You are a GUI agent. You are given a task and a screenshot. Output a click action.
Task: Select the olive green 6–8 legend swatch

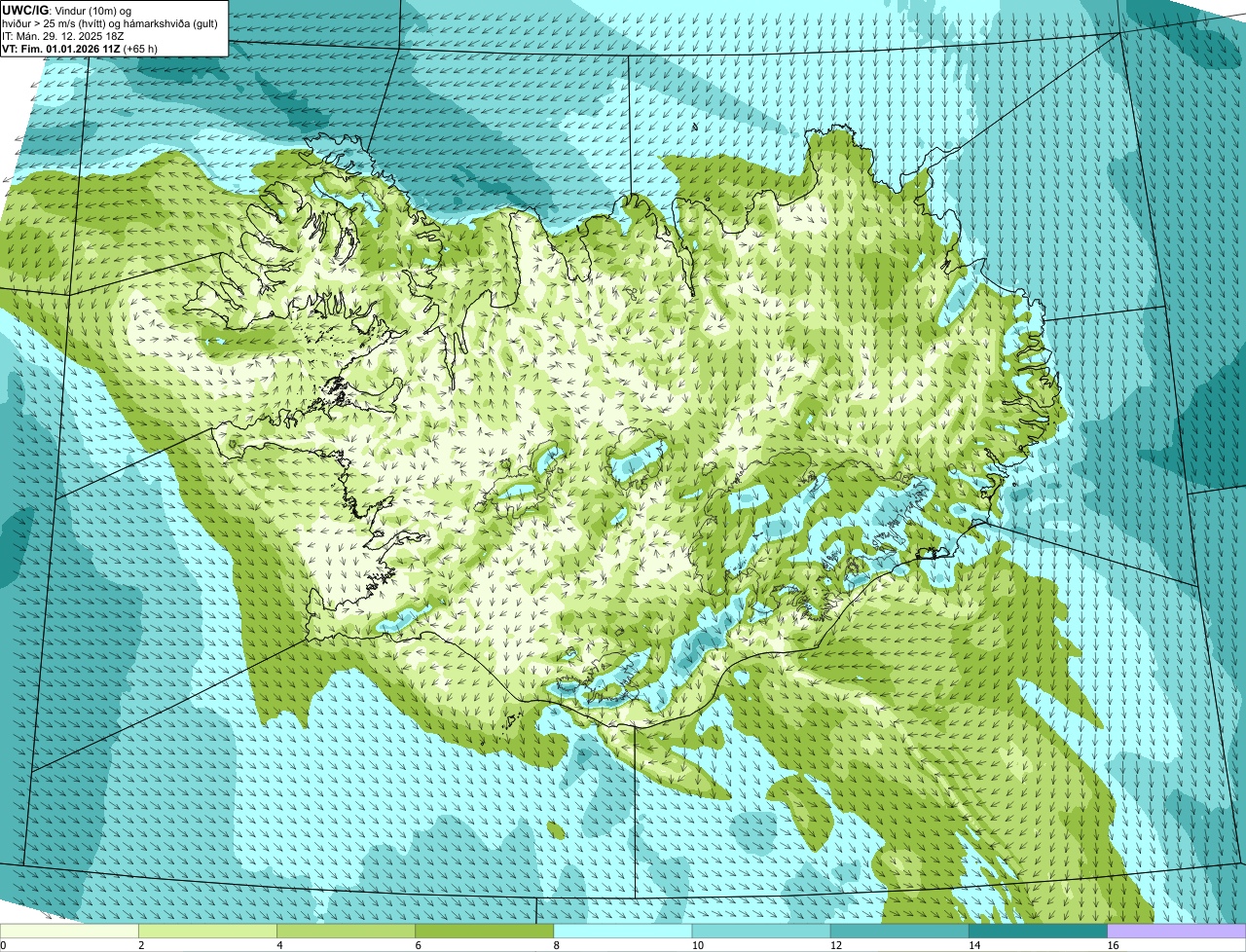[x=485, y=932]
